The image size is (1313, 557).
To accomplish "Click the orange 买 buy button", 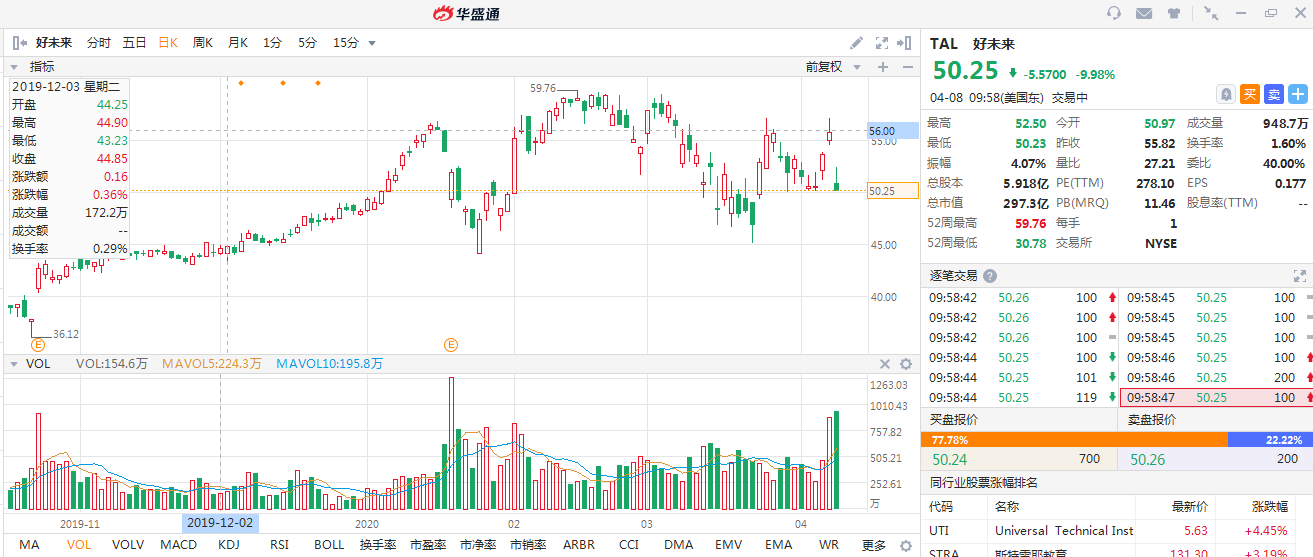I will tap(1250, 94).
